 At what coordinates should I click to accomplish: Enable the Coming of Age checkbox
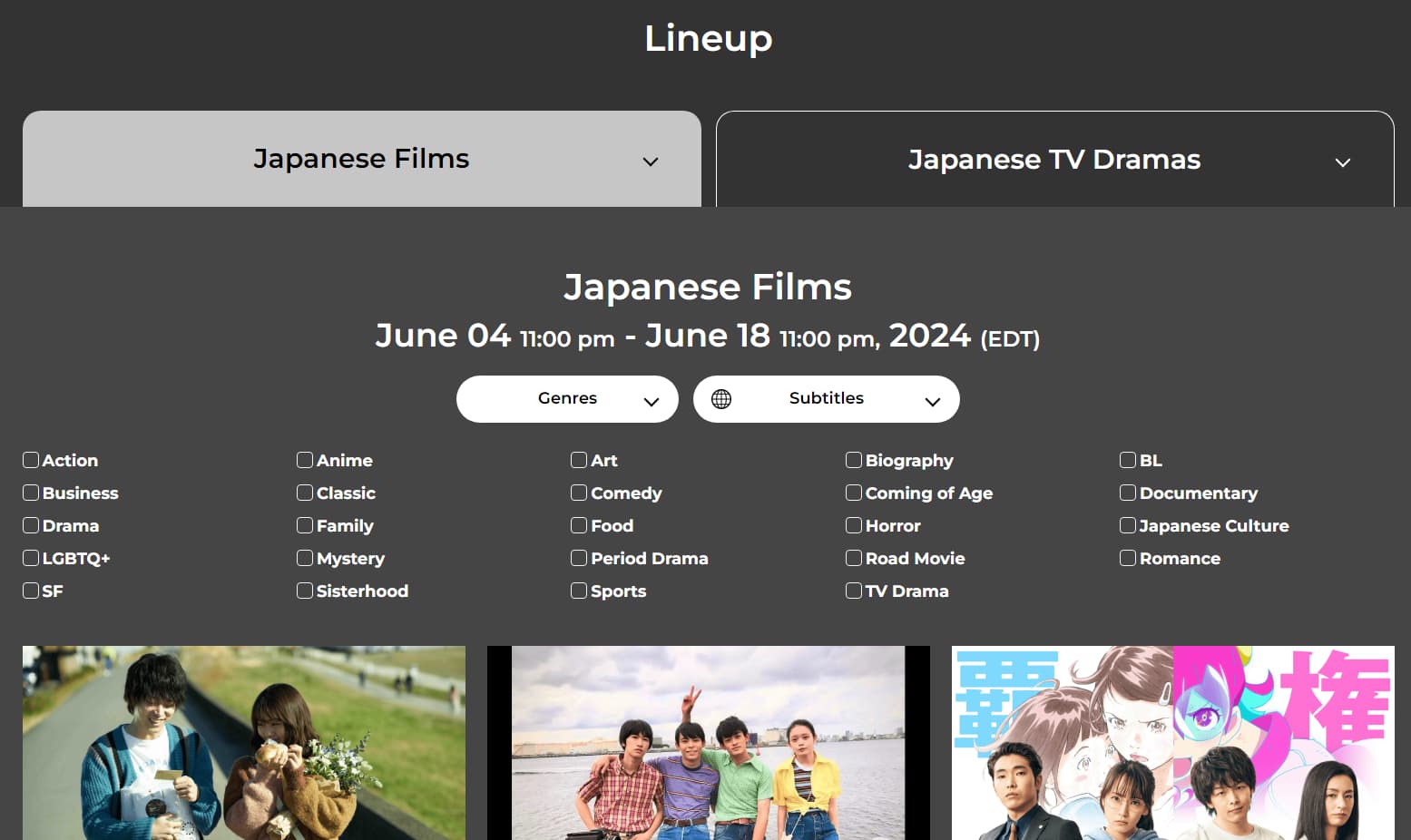click(854, 493)
